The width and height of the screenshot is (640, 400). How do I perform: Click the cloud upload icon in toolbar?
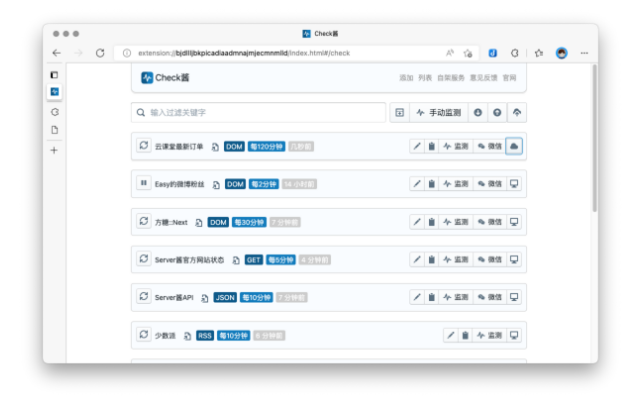pyautogui.click(x=517, y=113)
